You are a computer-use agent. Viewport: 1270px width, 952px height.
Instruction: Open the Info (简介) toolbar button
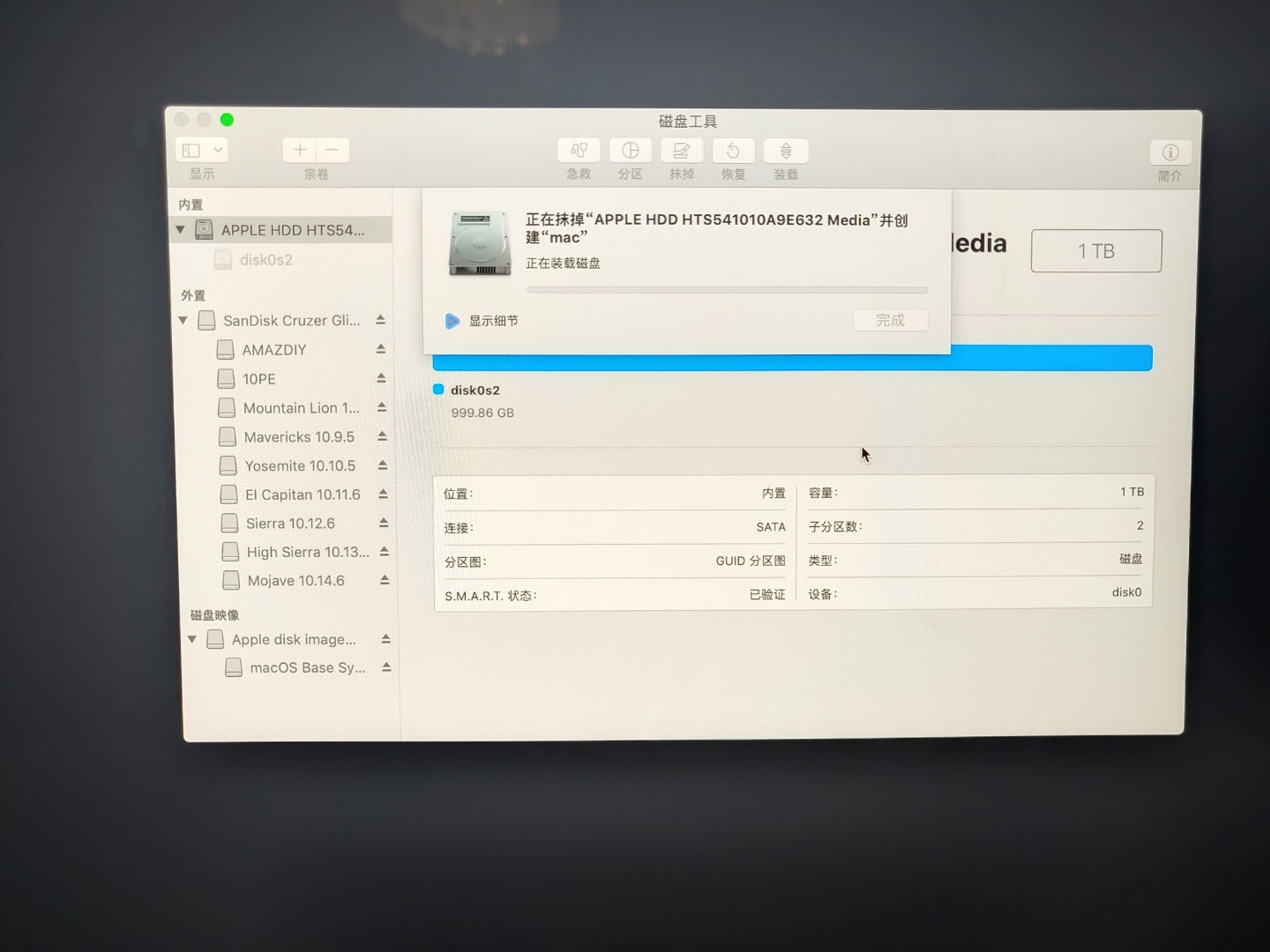pyautogui.click(x=1170, y=152)
